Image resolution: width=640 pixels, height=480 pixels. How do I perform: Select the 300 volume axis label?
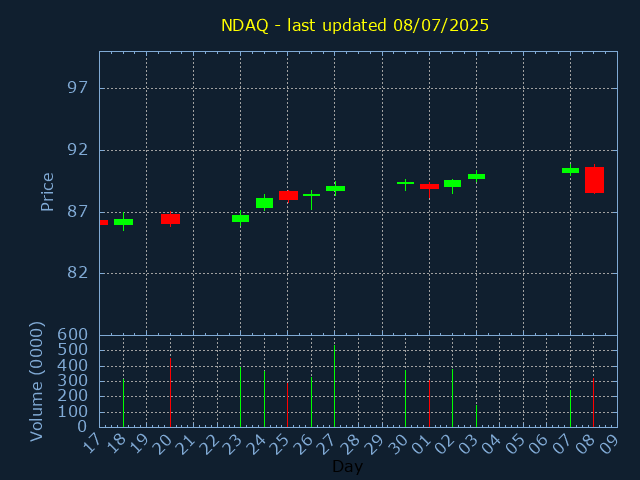(x=72, y=381)
